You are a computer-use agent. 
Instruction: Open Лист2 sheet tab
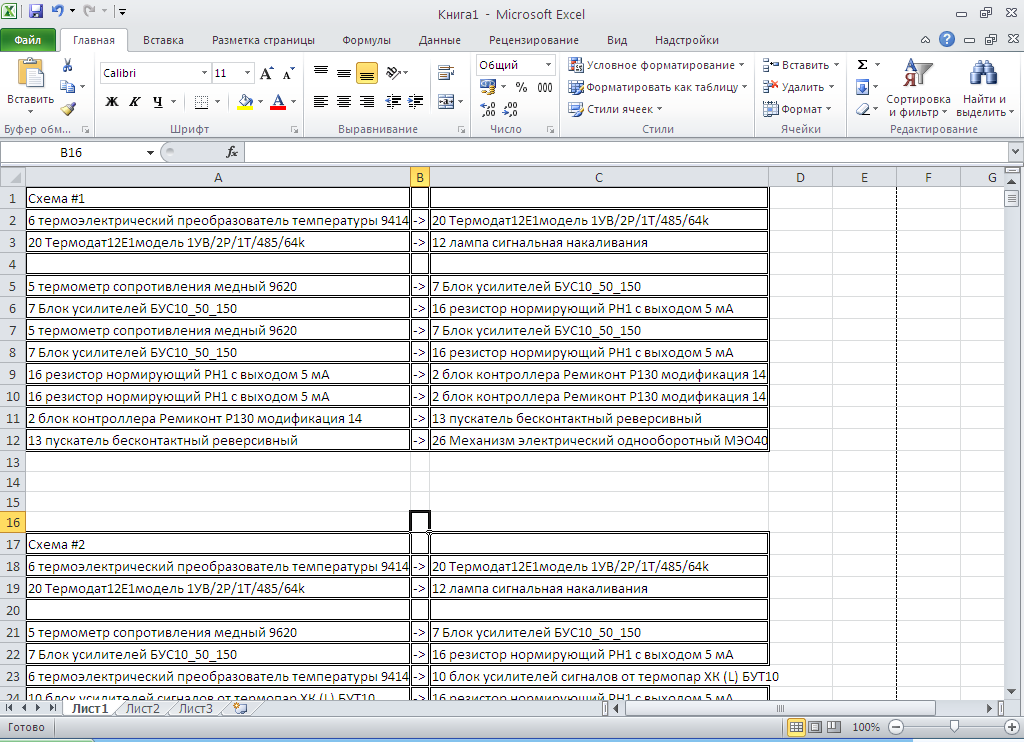click(x=142, y=709)
